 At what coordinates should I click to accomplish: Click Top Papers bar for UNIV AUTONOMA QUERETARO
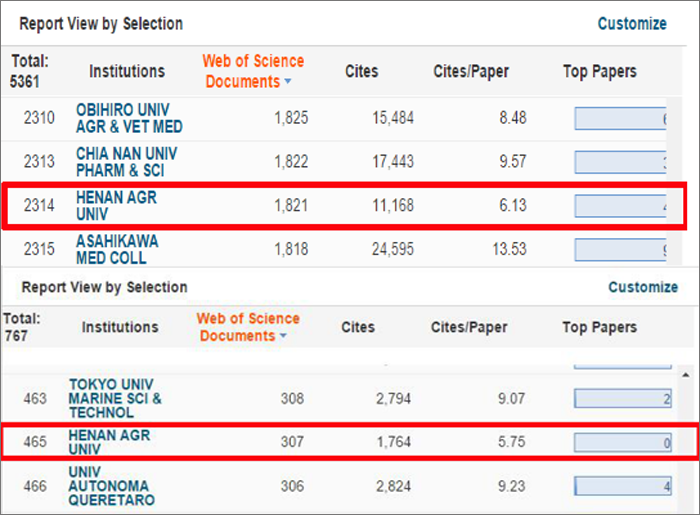tap(623, 486)
